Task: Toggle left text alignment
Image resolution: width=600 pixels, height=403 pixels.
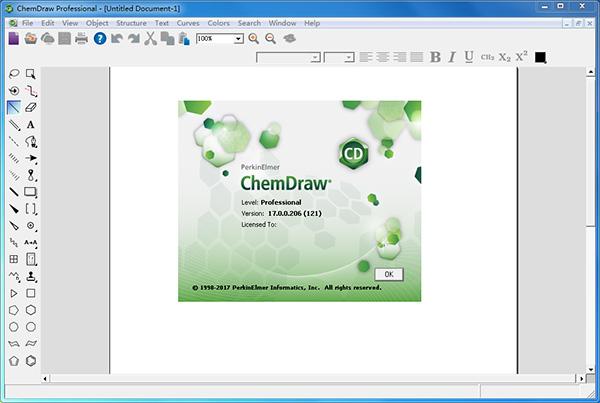Action: click(366, 57)
